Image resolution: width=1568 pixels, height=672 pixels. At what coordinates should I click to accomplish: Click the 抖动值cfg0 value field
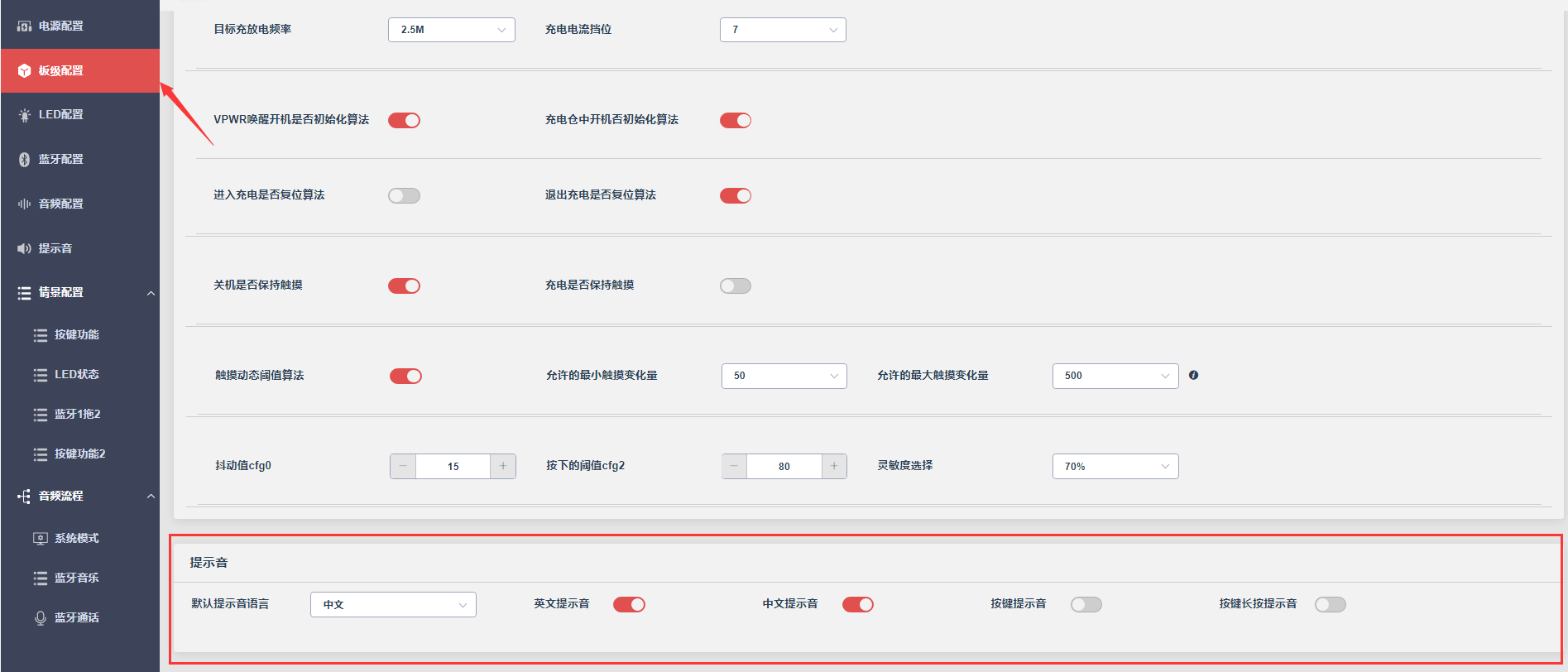pyautogui.click(x=453, y=467)
